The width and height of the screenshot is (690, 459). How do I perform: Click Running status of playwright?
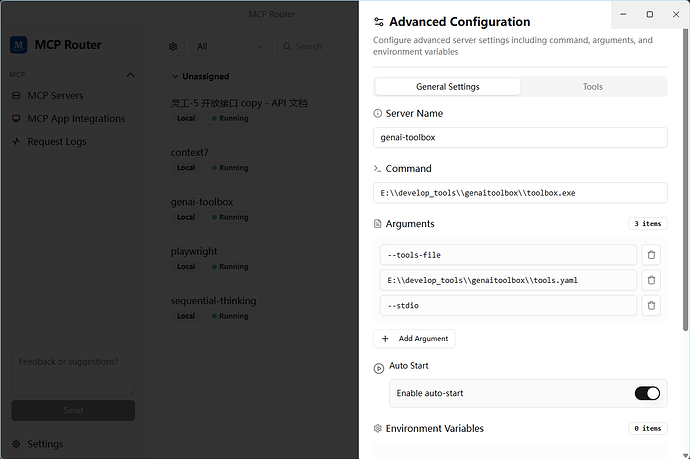coord(230,267)
